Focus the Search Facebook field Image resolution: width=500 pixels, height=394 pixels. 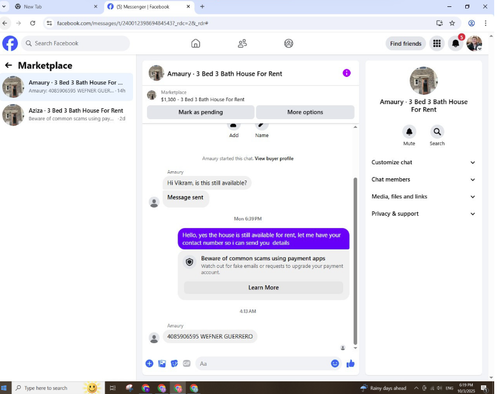point(76,43)
